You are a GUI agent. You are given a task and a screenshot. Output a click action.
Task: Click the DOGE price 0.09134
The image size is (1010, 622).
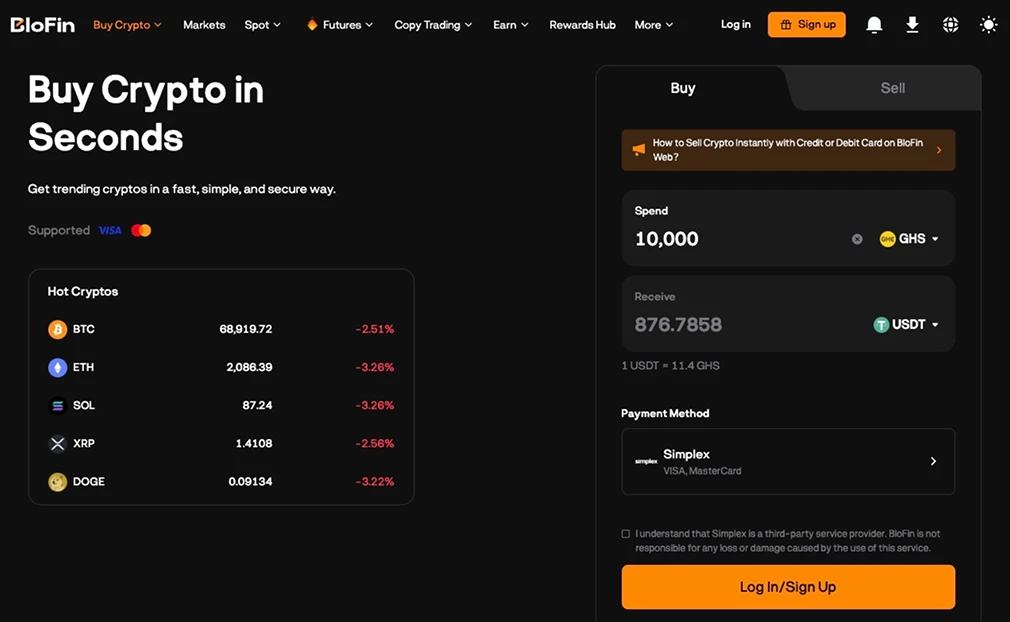point(250,481)
